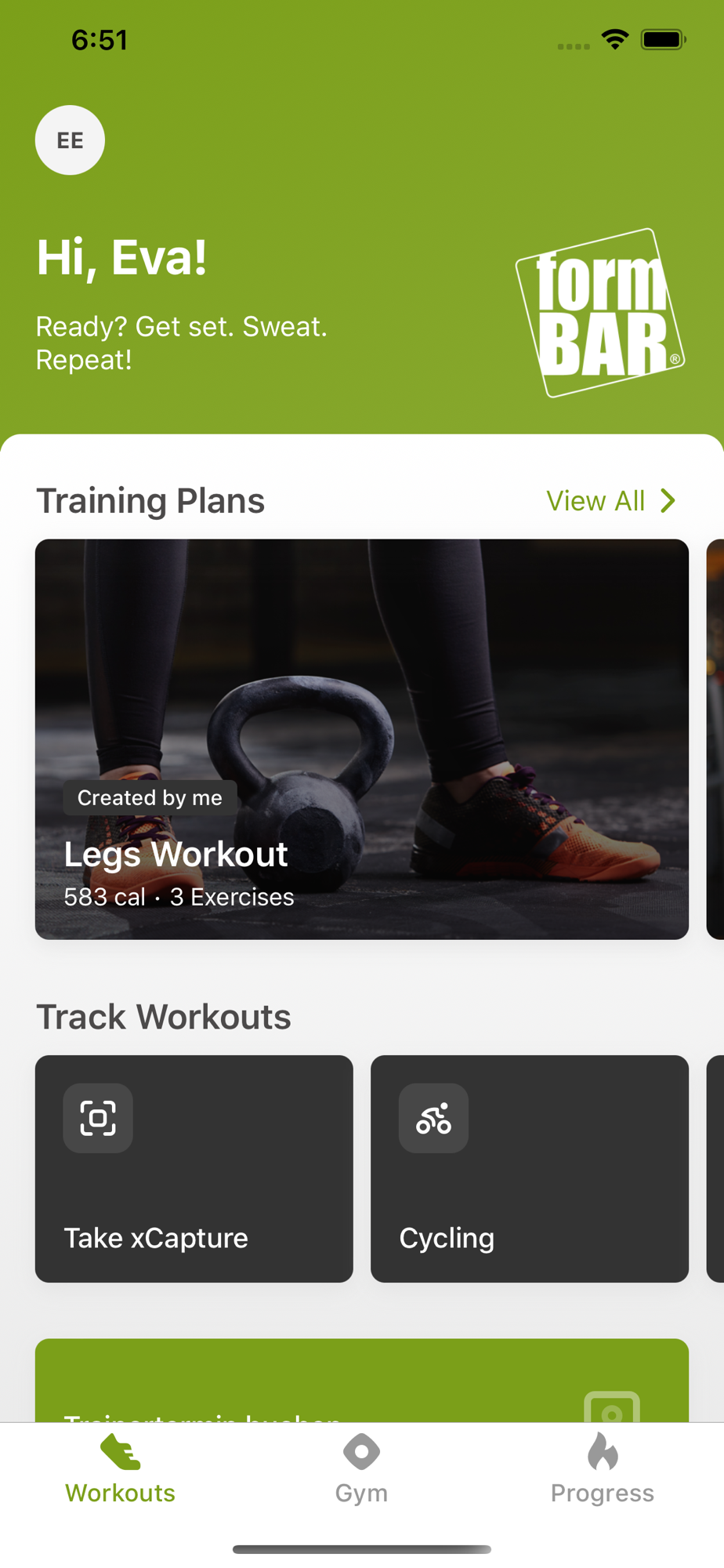724x1568 pixels.
Task: Tap the formBAR logo
Action: pos(600,313)
